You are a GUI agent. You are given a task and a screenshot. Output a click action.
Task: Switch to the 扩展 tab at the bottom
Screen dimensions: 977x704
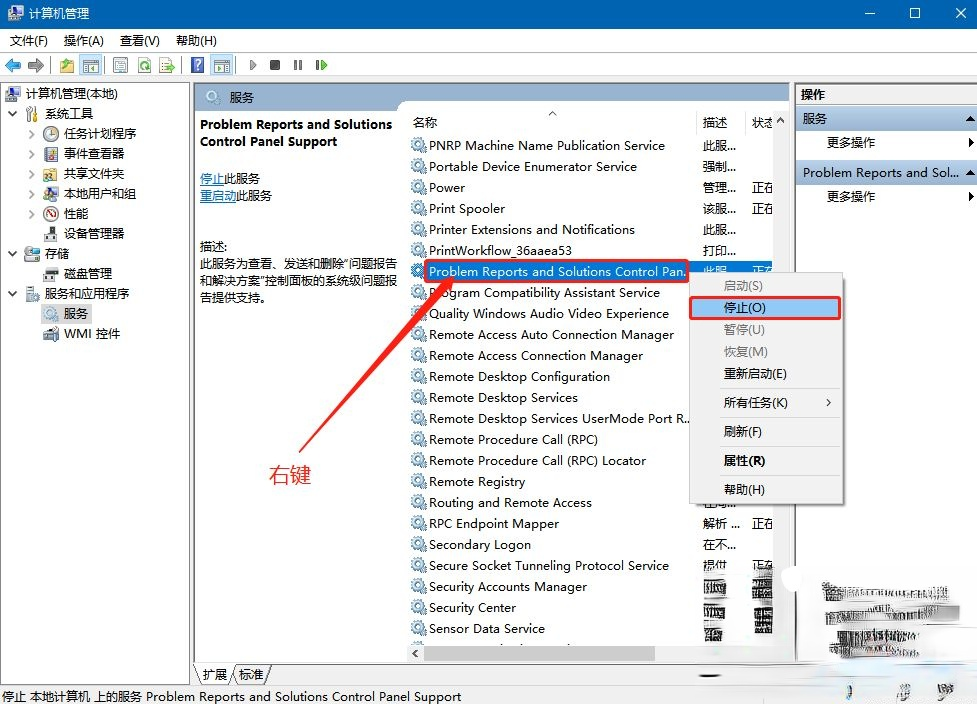coord(213,674)
